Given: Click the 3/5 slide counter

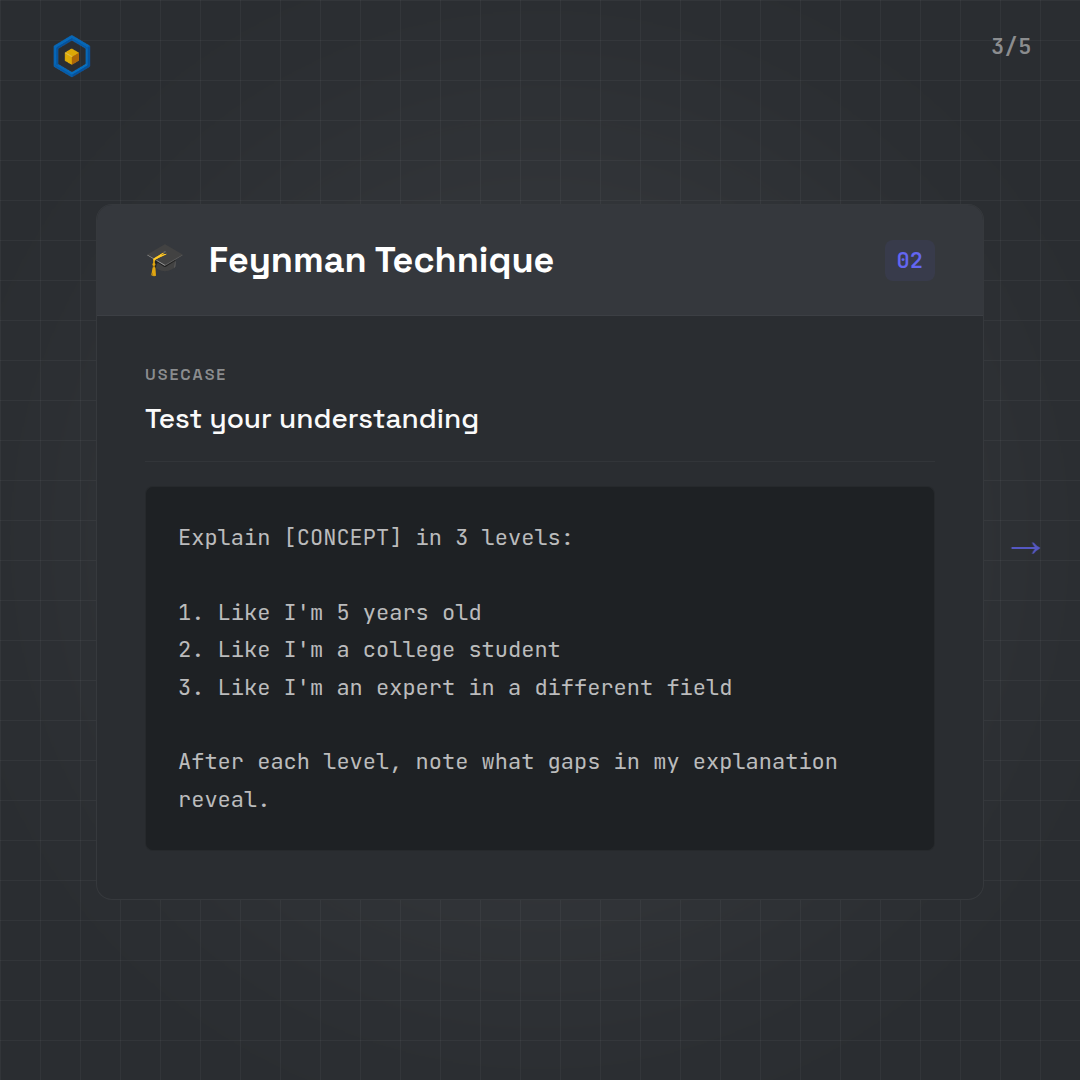Looking at the screenshot, I should click(1010, 47).
